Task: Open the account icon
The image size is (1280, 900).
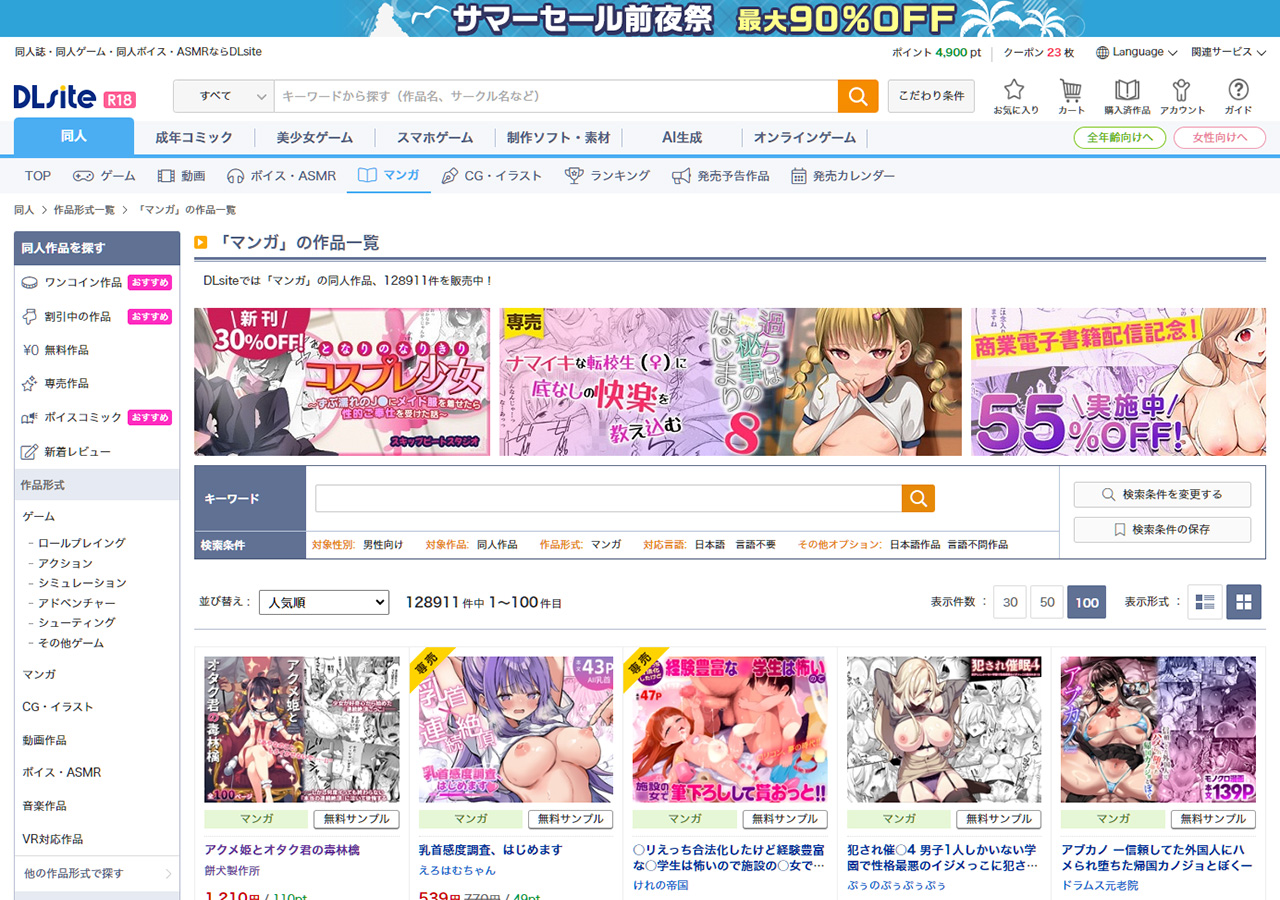Action: tap(1182, 96)
